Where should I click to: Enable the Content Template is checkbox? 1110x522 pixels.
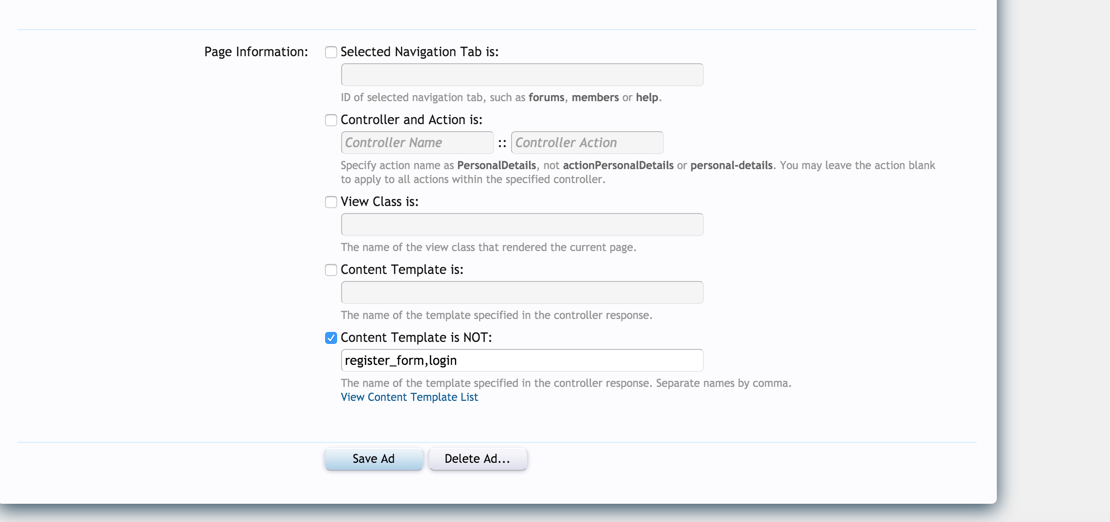point(331,270)
